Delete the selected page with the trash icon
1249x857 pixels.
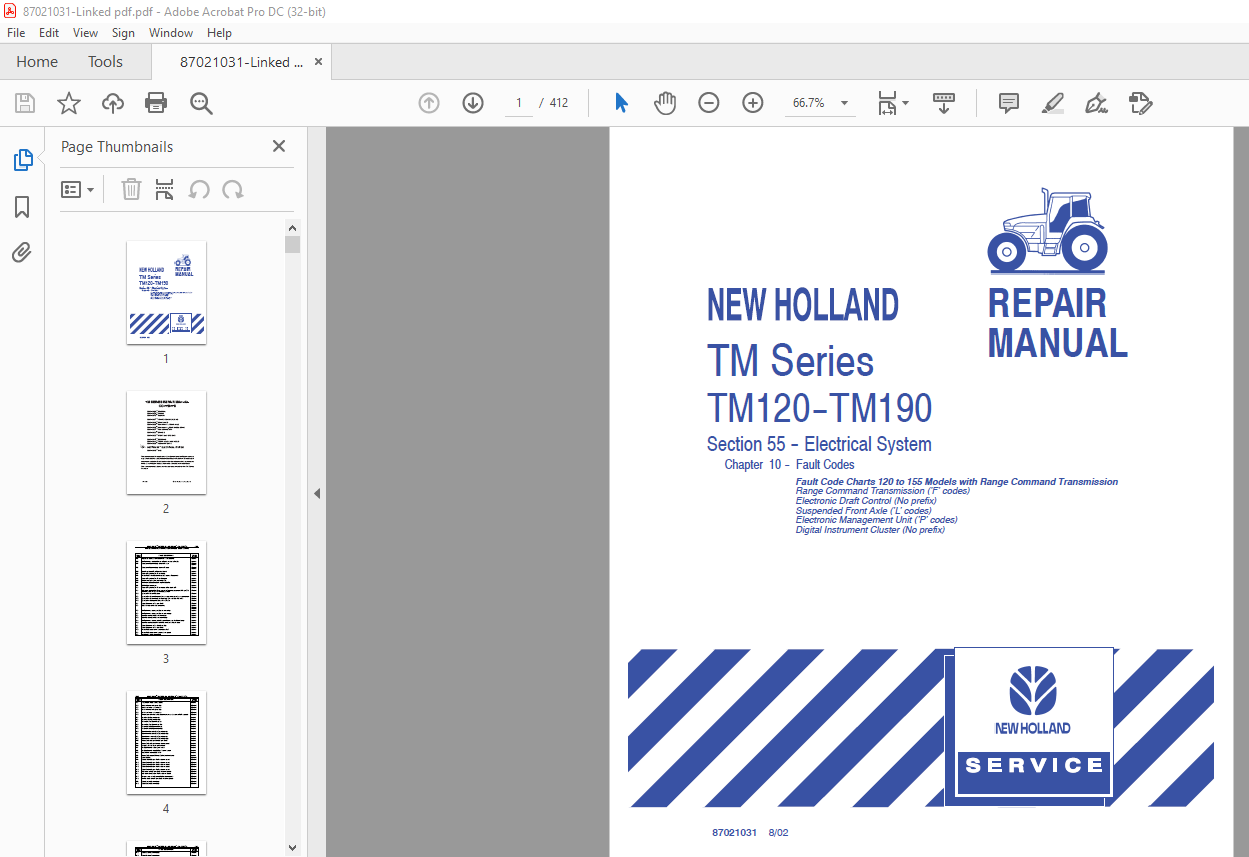(x=131, y=189)
